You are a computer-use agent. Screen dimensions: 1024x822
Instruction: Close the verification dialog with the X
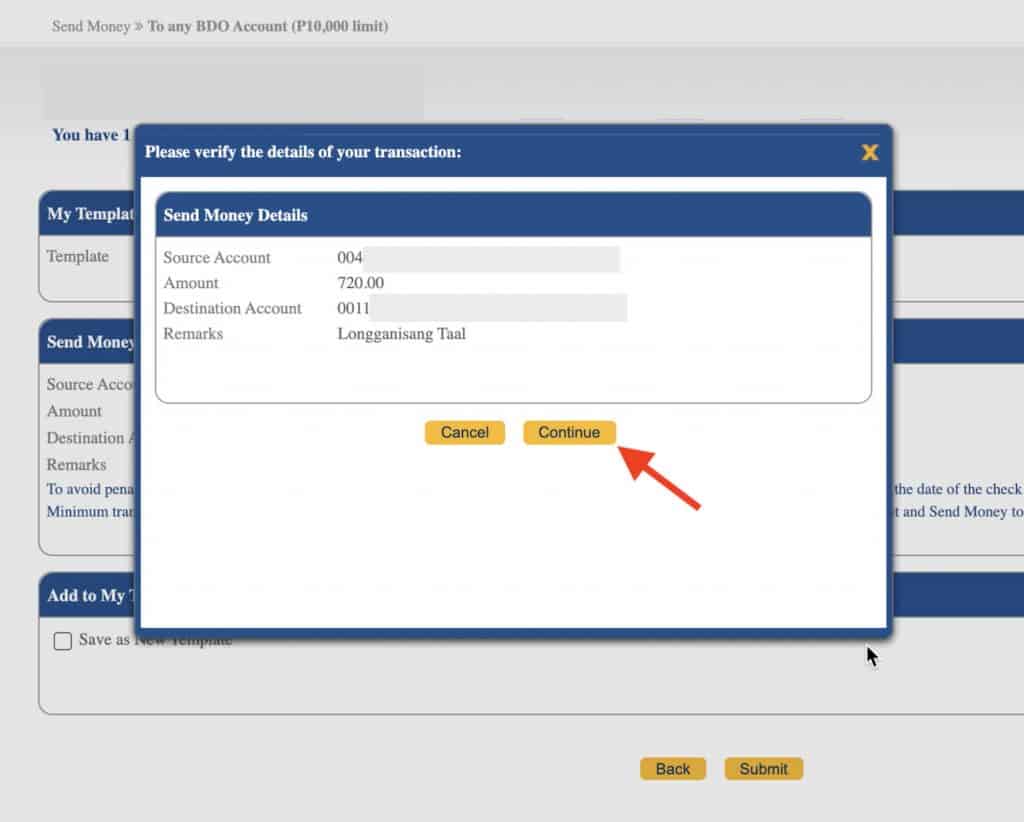[x=869, y=152]
